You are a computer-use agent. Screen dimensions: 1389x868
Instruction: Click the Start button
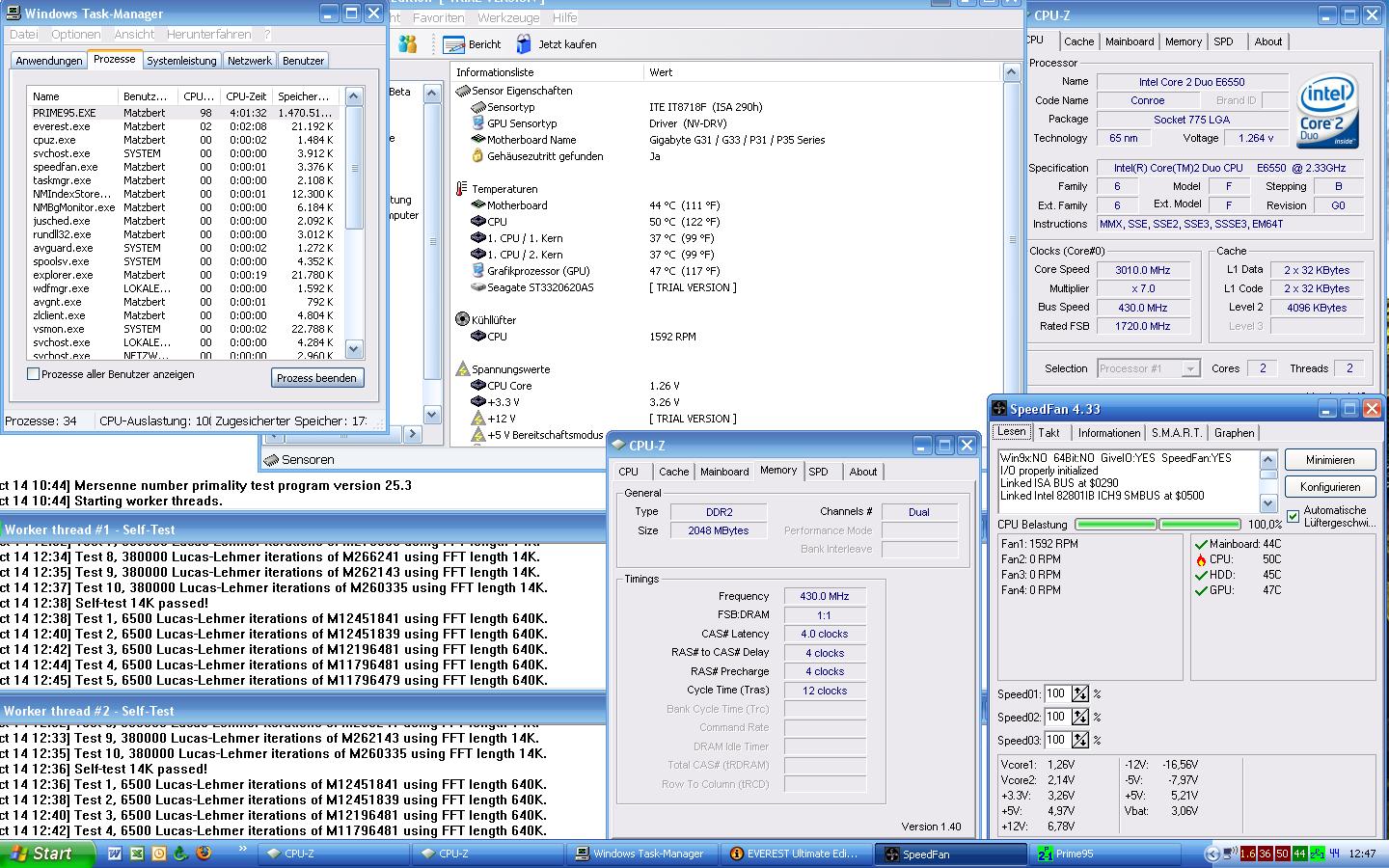point(47,854)
